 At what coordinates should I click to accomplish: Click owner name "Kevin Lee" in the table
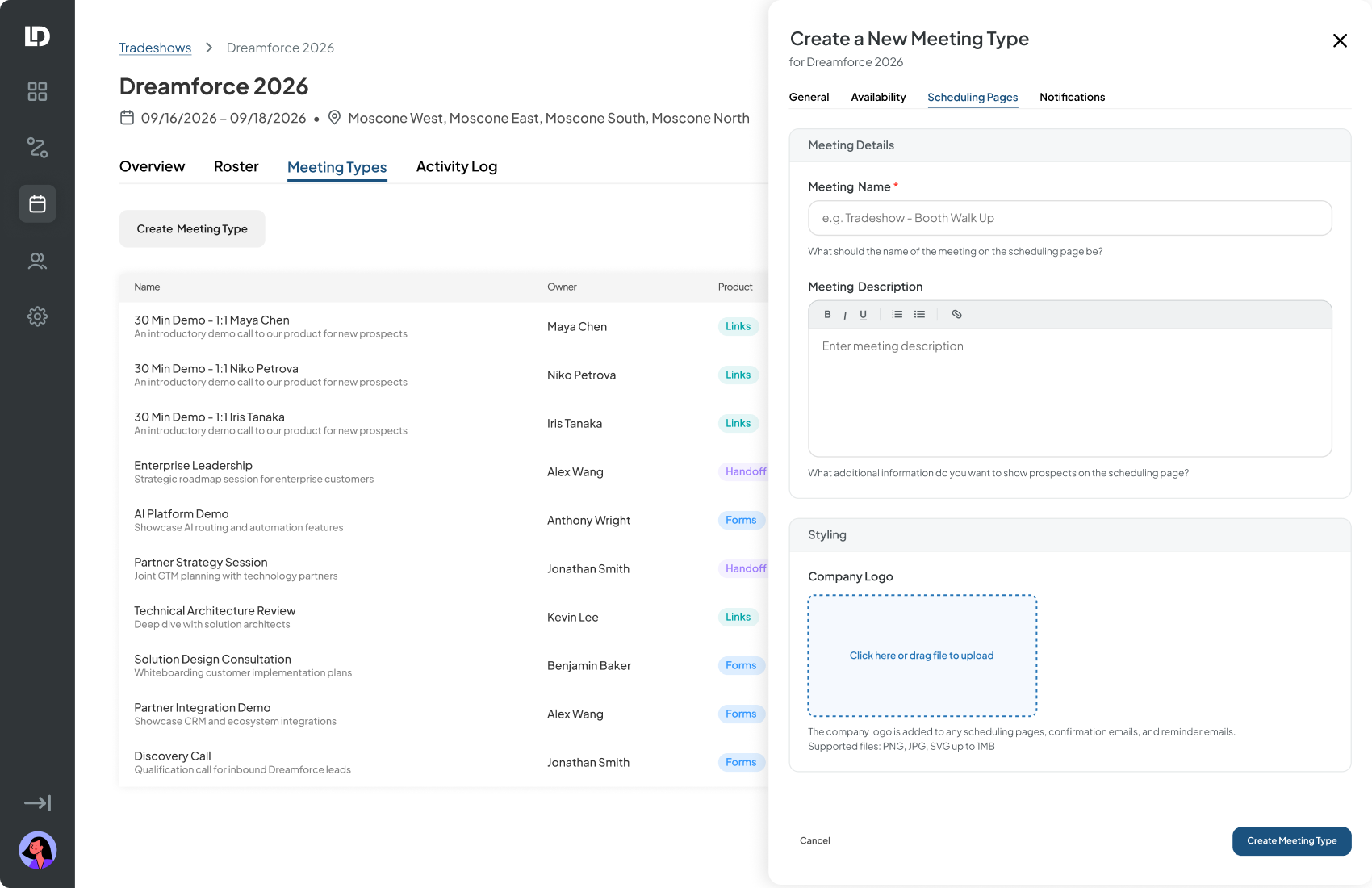[572, 617]
